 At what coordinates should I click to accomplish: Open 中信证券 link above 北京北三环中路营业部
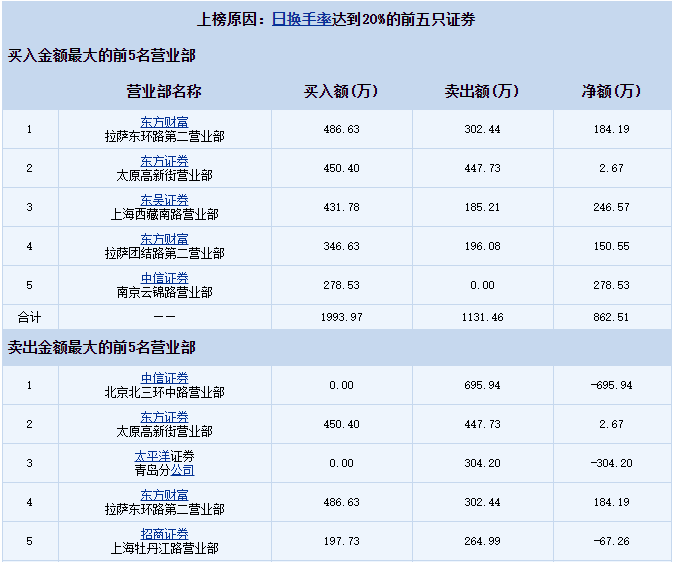[x=164, y=378]
